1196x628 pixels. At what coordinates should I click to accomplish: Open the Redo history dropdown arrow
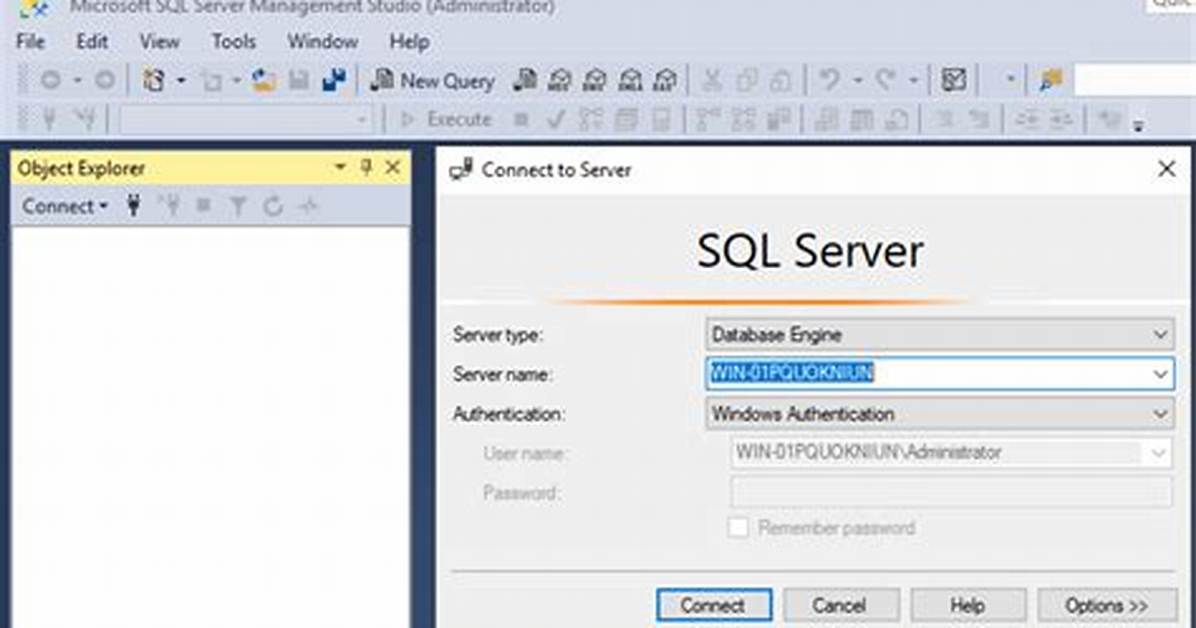coord(913,79)
